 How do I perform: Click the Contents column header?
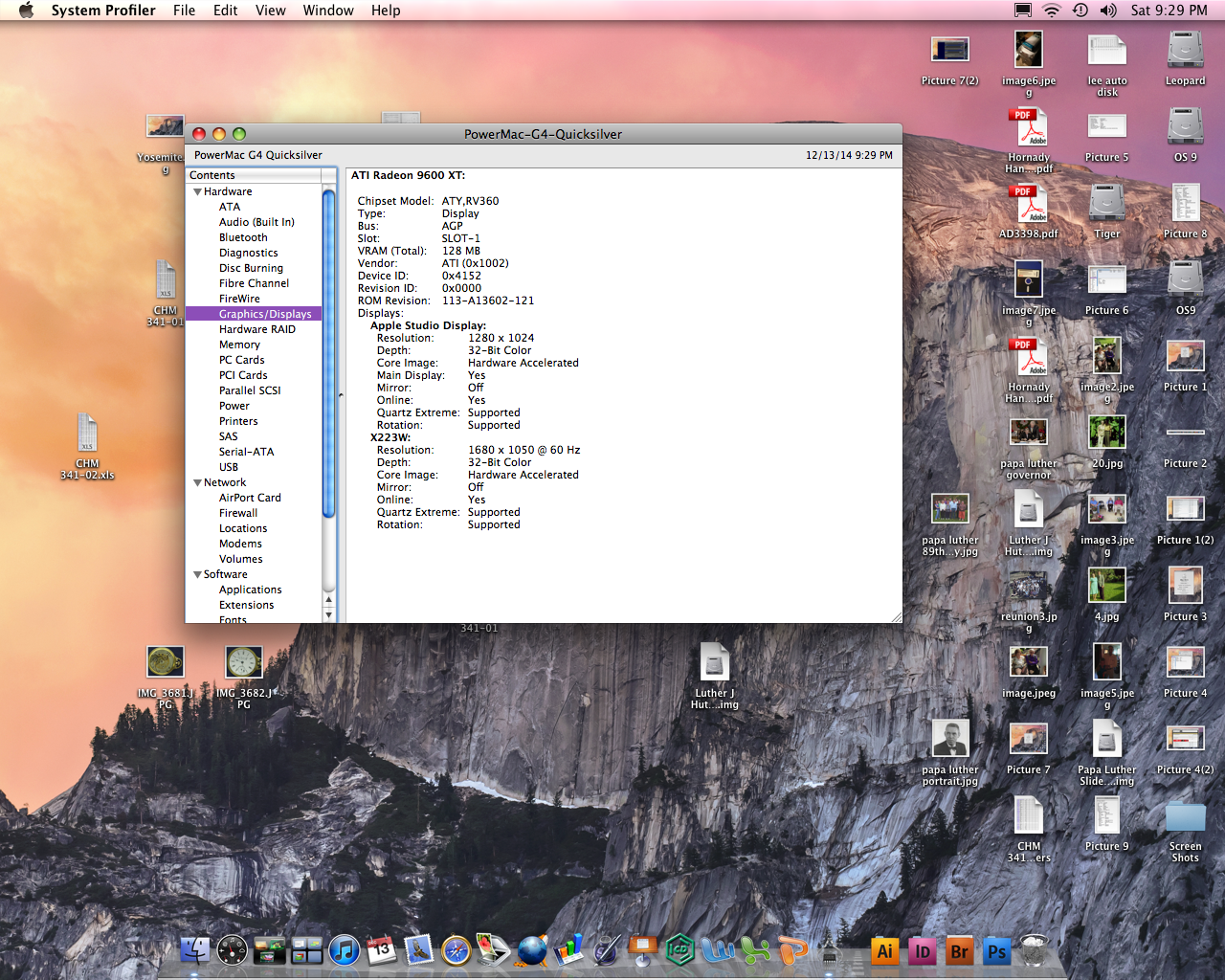(255, 175)
